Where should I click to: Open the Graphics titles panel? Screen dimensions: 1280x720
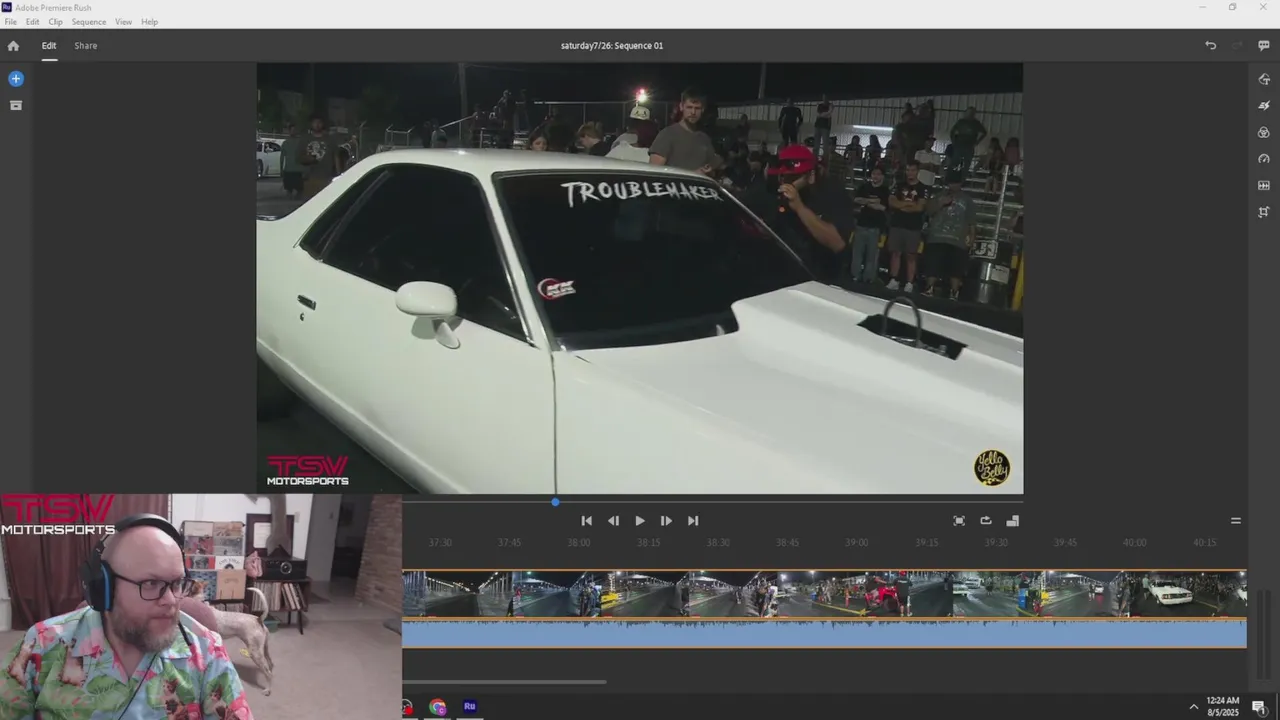point(1264,79)
